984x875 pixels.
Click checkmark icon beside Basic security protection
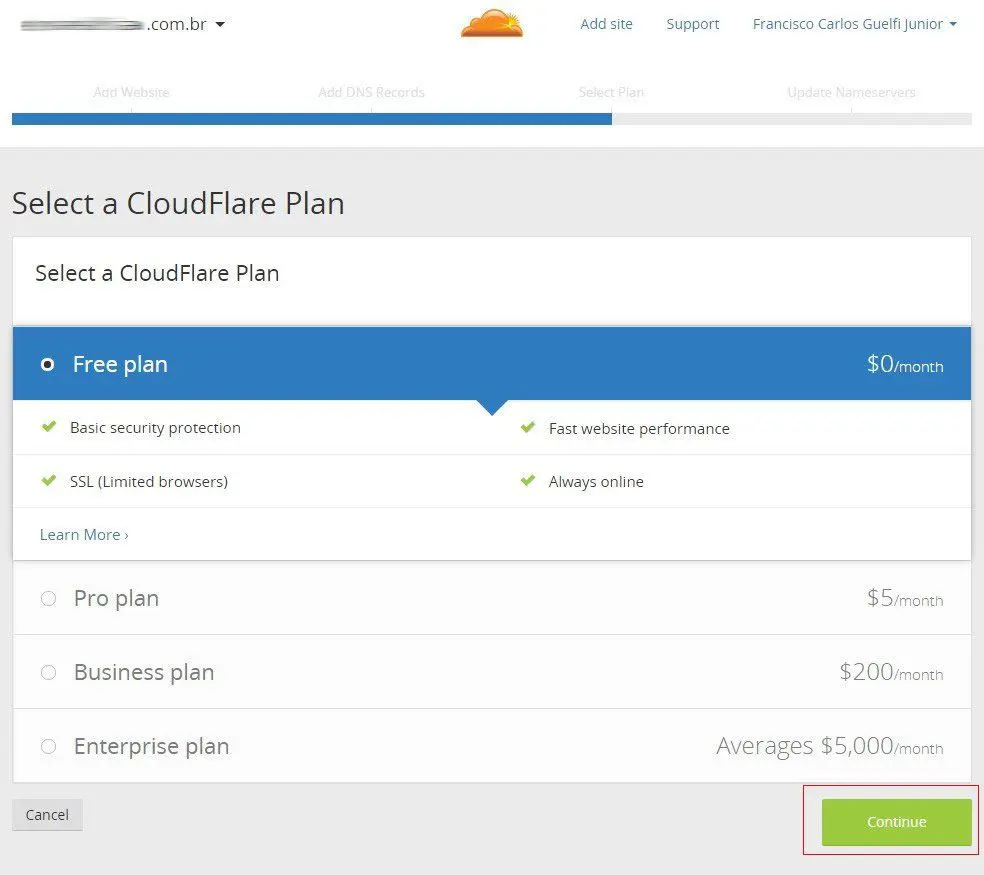[x=48, y=427]
